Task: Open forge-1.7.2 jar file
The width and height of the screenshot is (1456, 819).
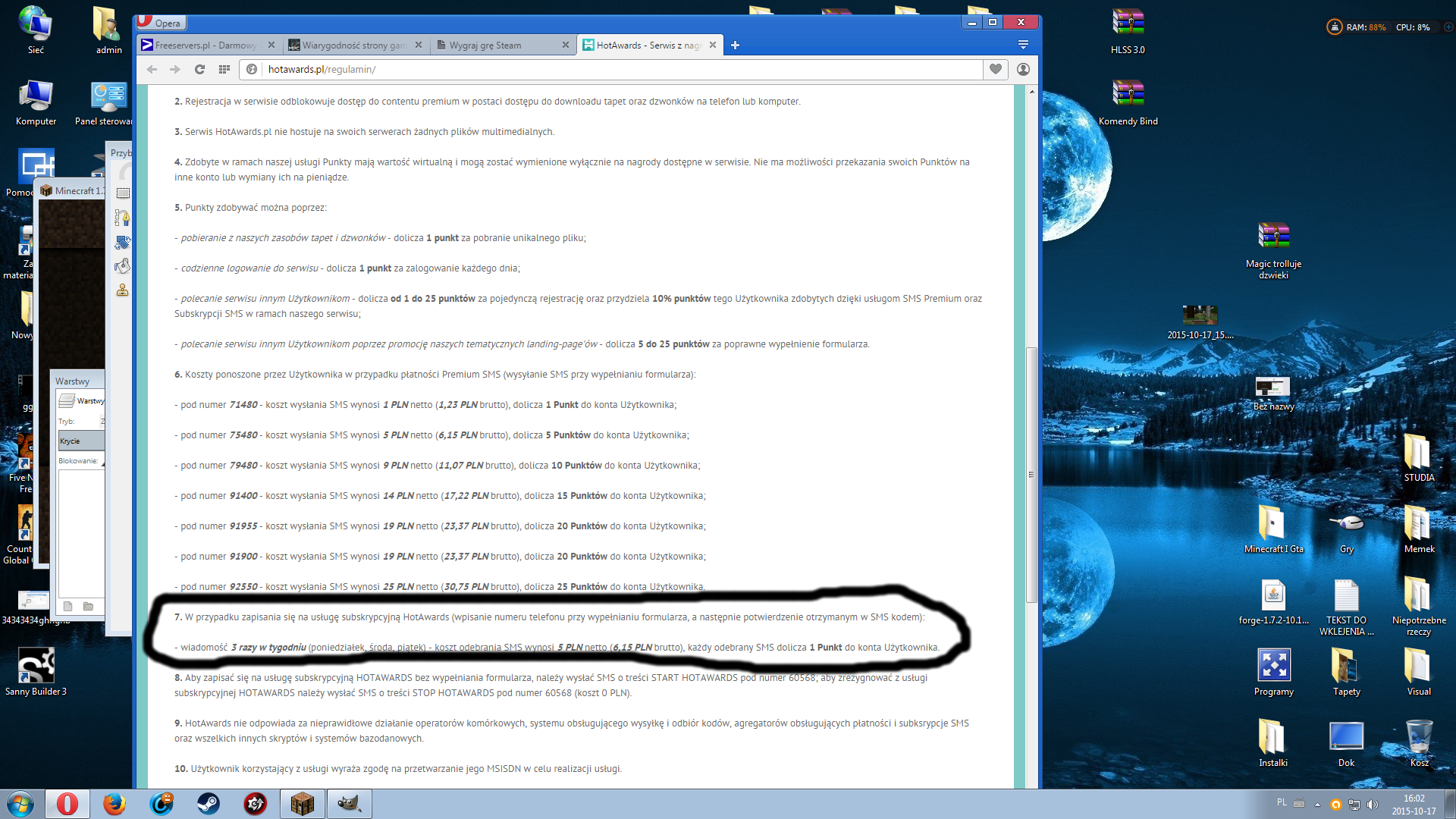Action: pyautogui.click(x=1273, y=602)
